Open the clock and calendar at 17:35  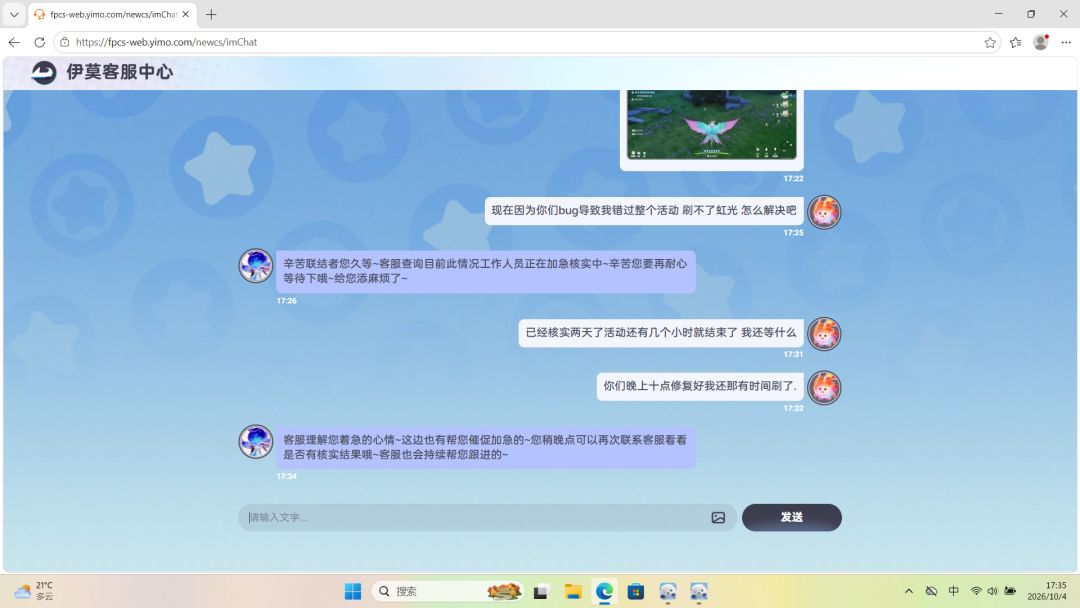(x=1047, y=591)
